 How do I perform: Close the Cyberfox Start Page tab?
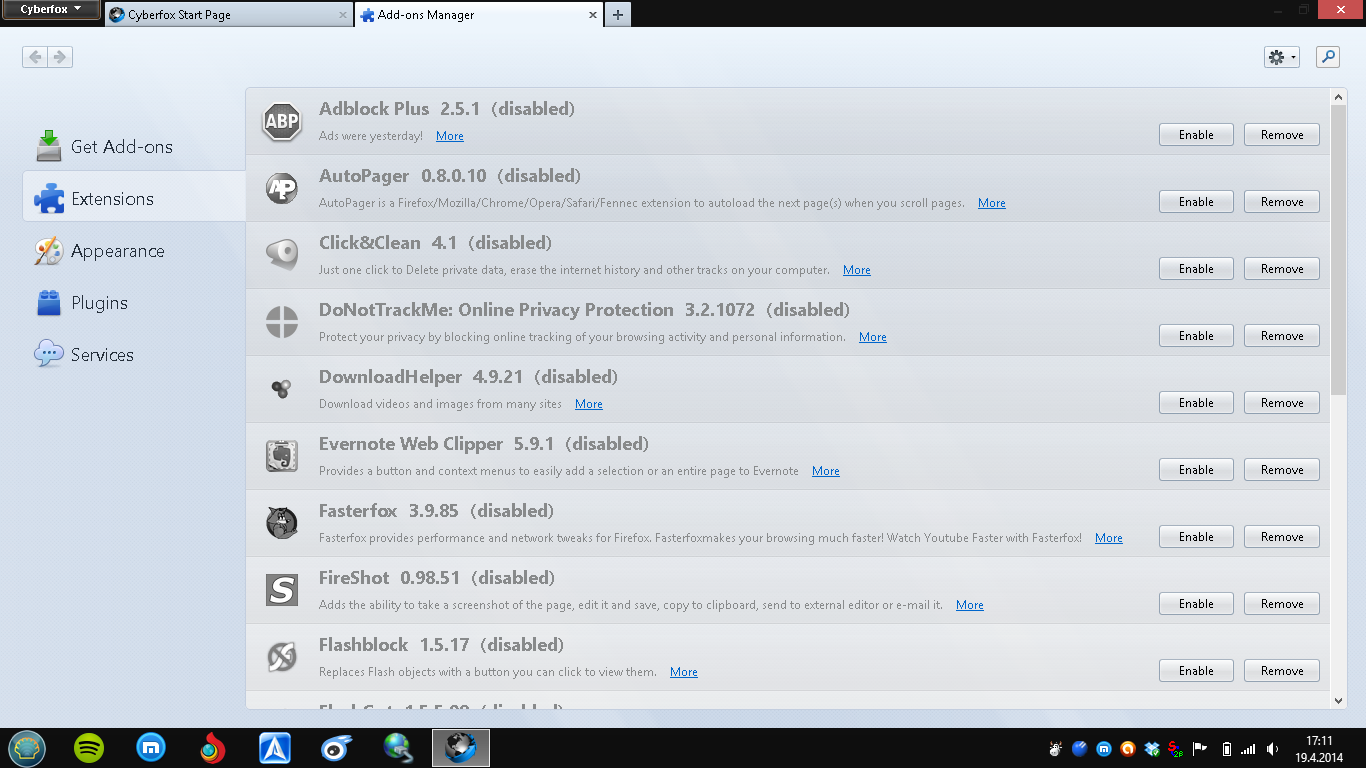tap(343, 15)
